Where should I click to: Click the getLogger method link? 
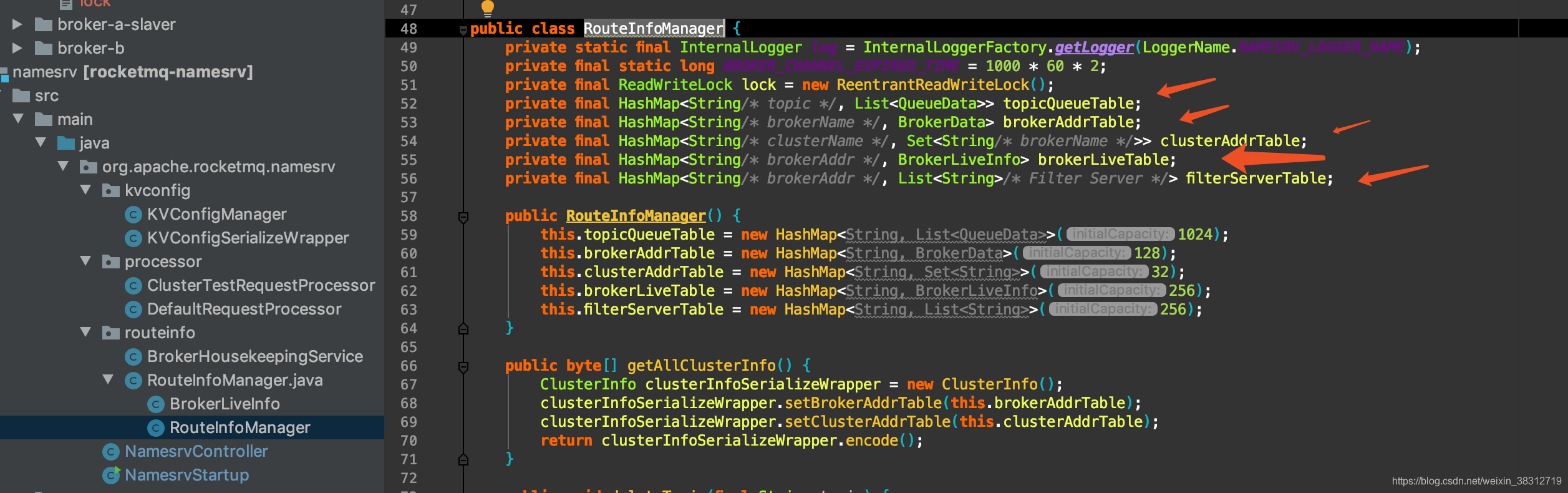pyautogui.click(x=1094, y=47)
